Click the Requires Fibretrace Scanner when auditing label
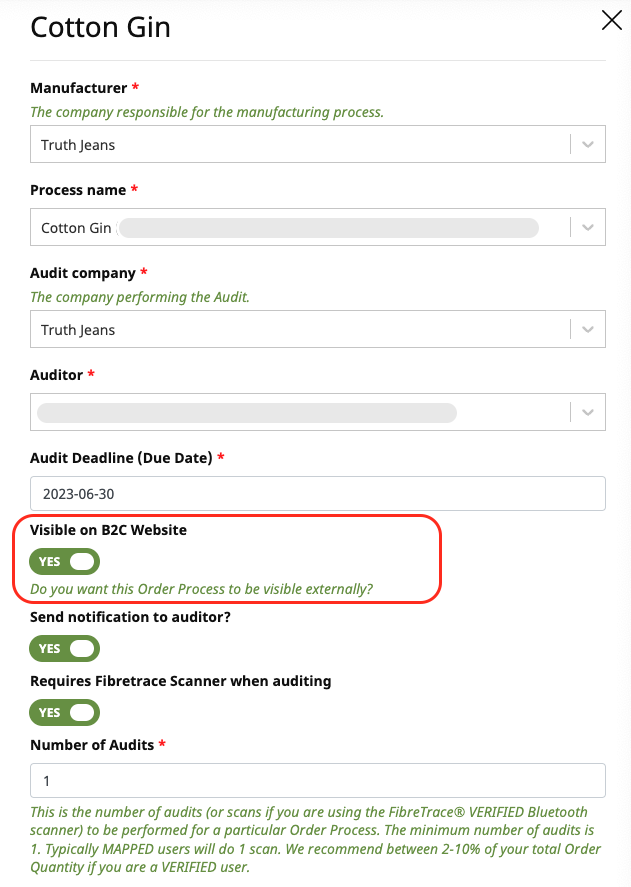The height and width of the screenshot is (887, 631). (x=181, y=681)
